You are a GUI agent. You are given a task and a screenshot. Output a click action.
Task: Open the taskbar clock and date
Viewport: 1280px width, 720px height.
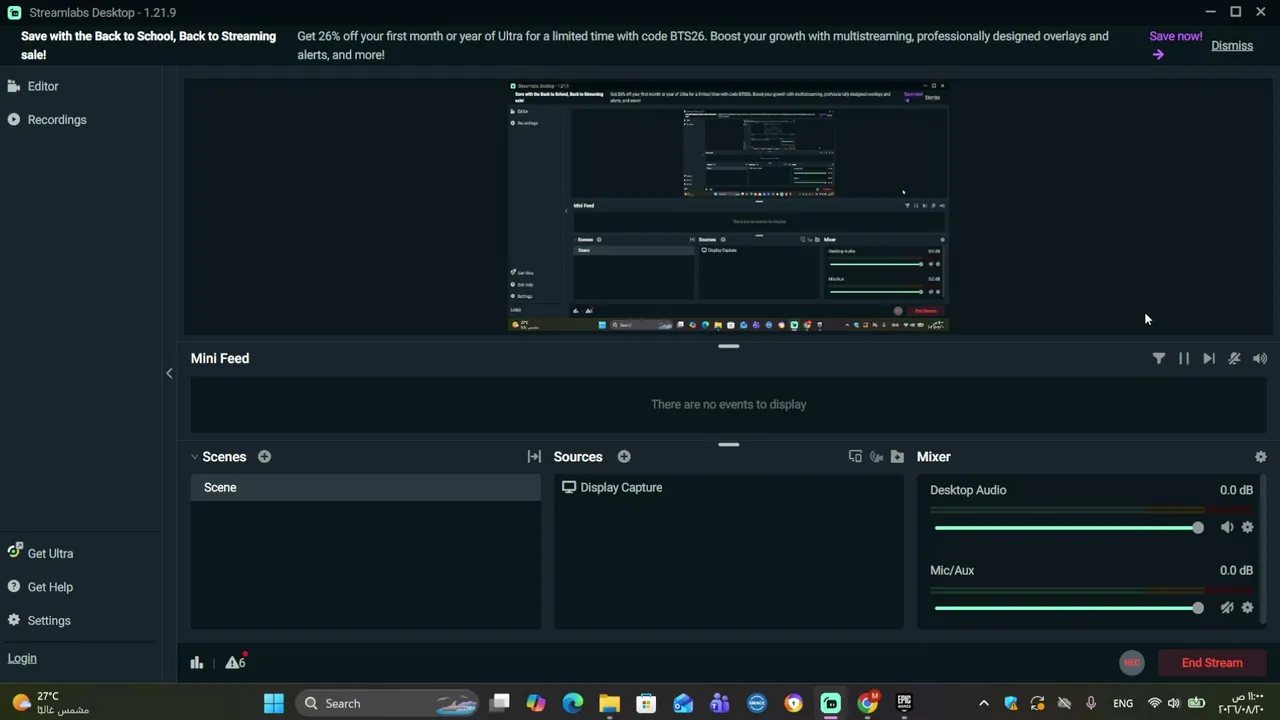point(1241,704)
